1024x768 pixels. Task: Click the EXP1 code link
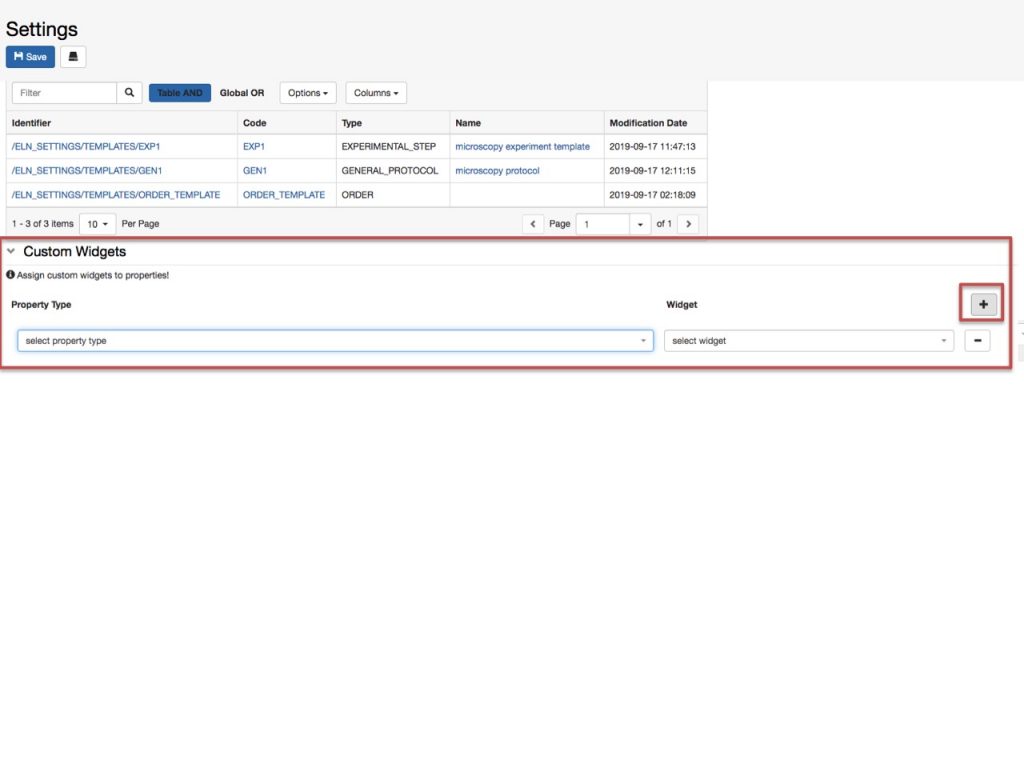point(253,146)
